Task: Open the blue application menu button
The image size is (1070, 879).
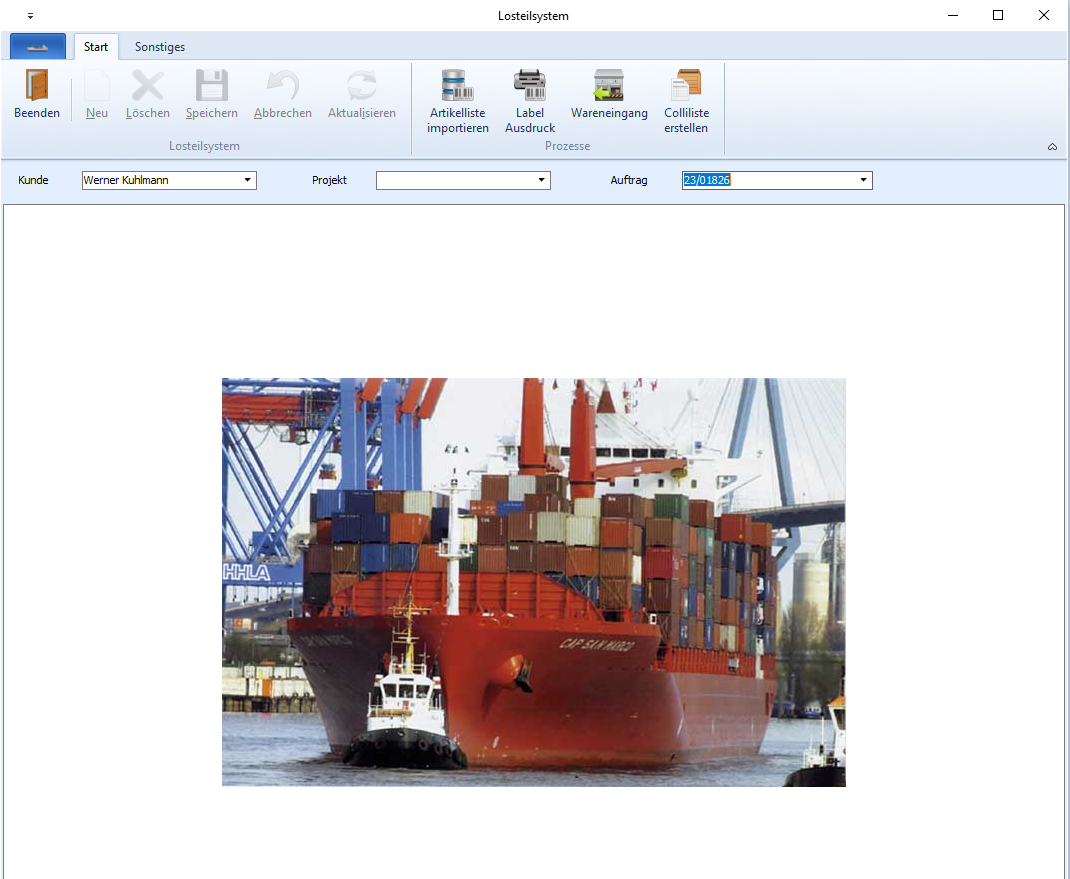Action: (38, 46)
